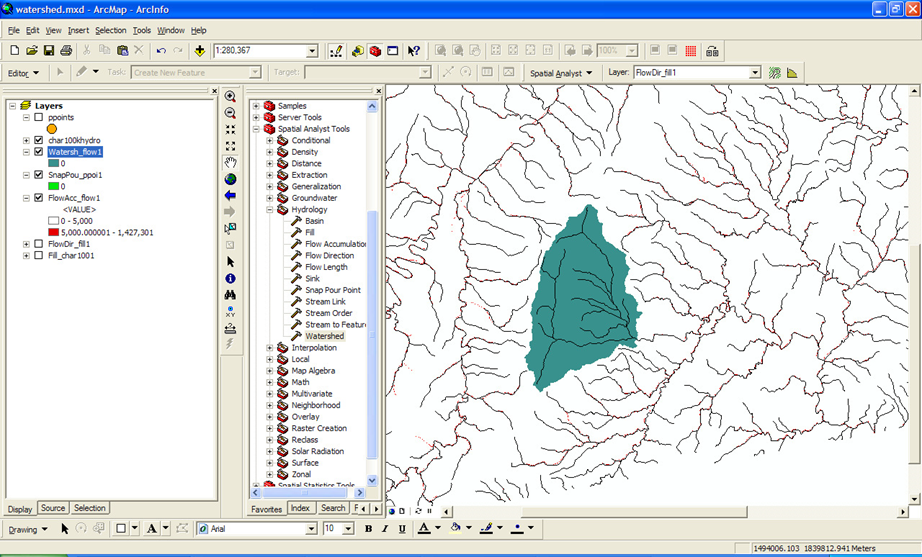Save the map document
Screen dimensions: 922x557
pos(49,51)
